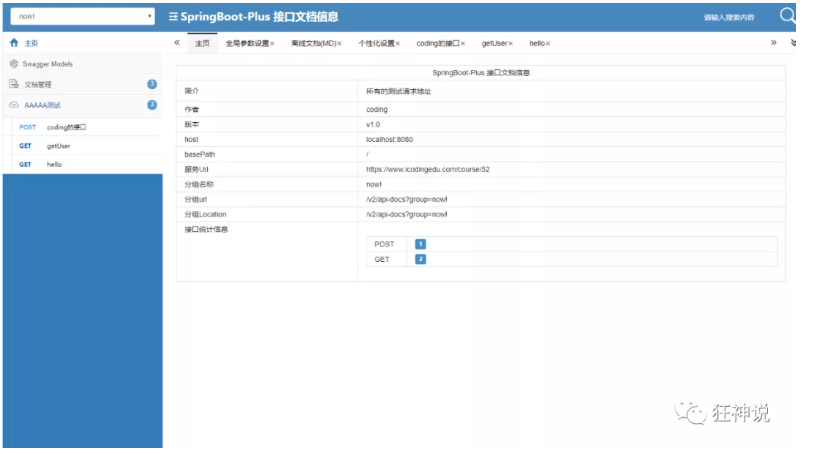Image resolution: width=819 pixels, height=454 pixels.
Task: Switch to the 全局参数设置 tab
Action: click(246, 44)
